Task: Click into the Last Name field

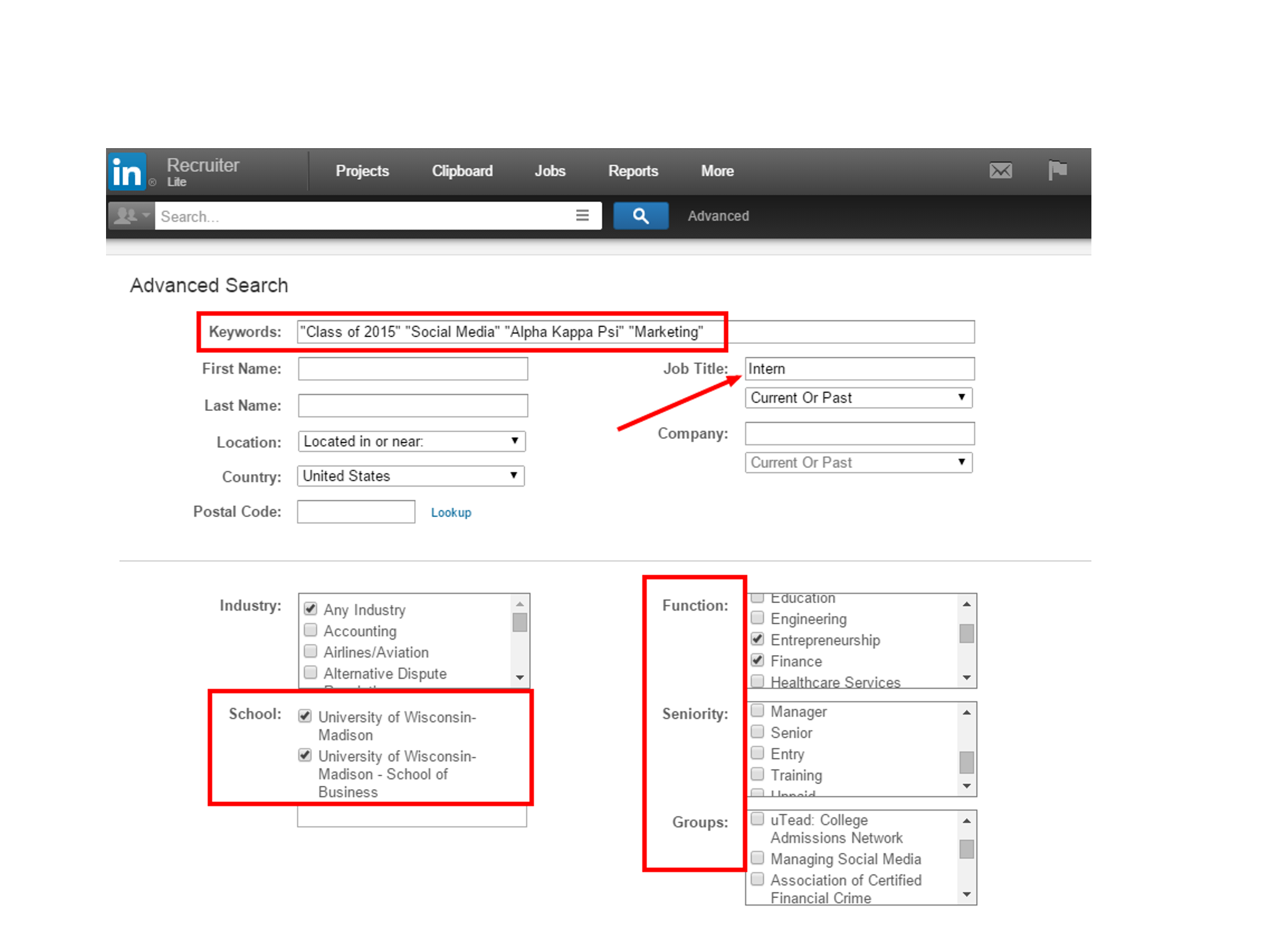Action: click(x=413, y=406)
